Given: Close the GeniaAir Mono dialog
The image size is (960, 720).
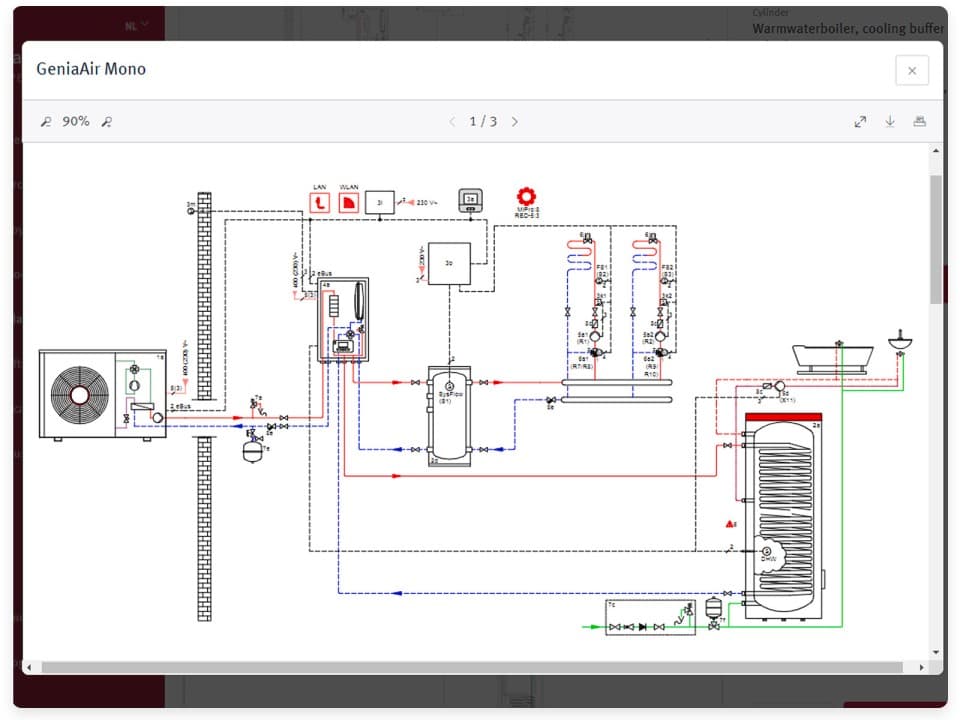Looking at the screenshot, I should pos(911,70).
